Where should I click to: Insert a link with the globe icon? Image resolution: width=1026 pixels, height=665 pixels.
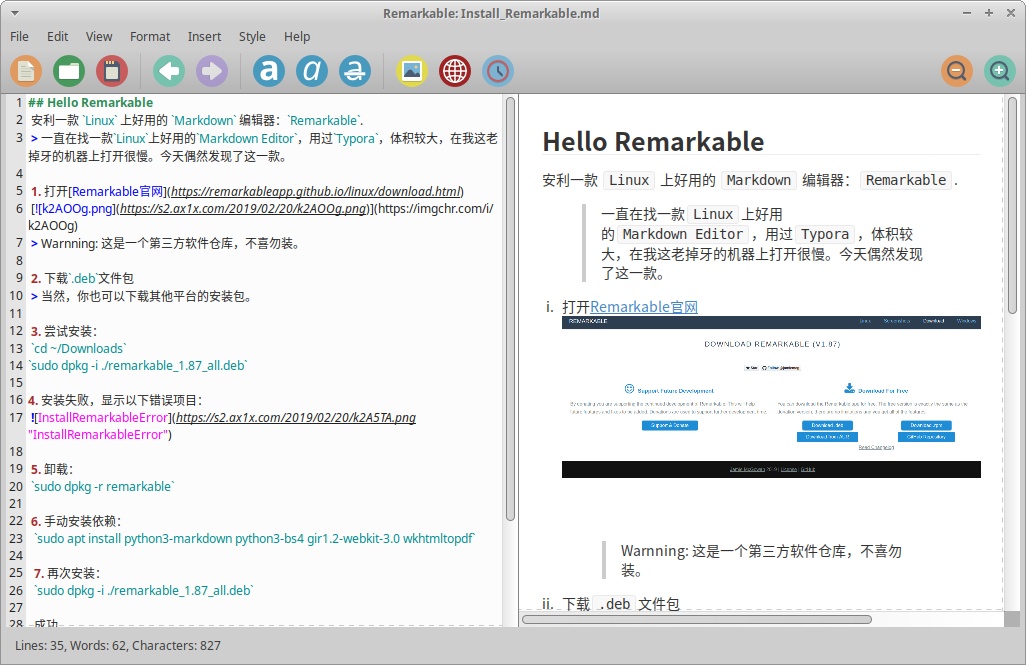pyautogui.click(x=455, y=71)
